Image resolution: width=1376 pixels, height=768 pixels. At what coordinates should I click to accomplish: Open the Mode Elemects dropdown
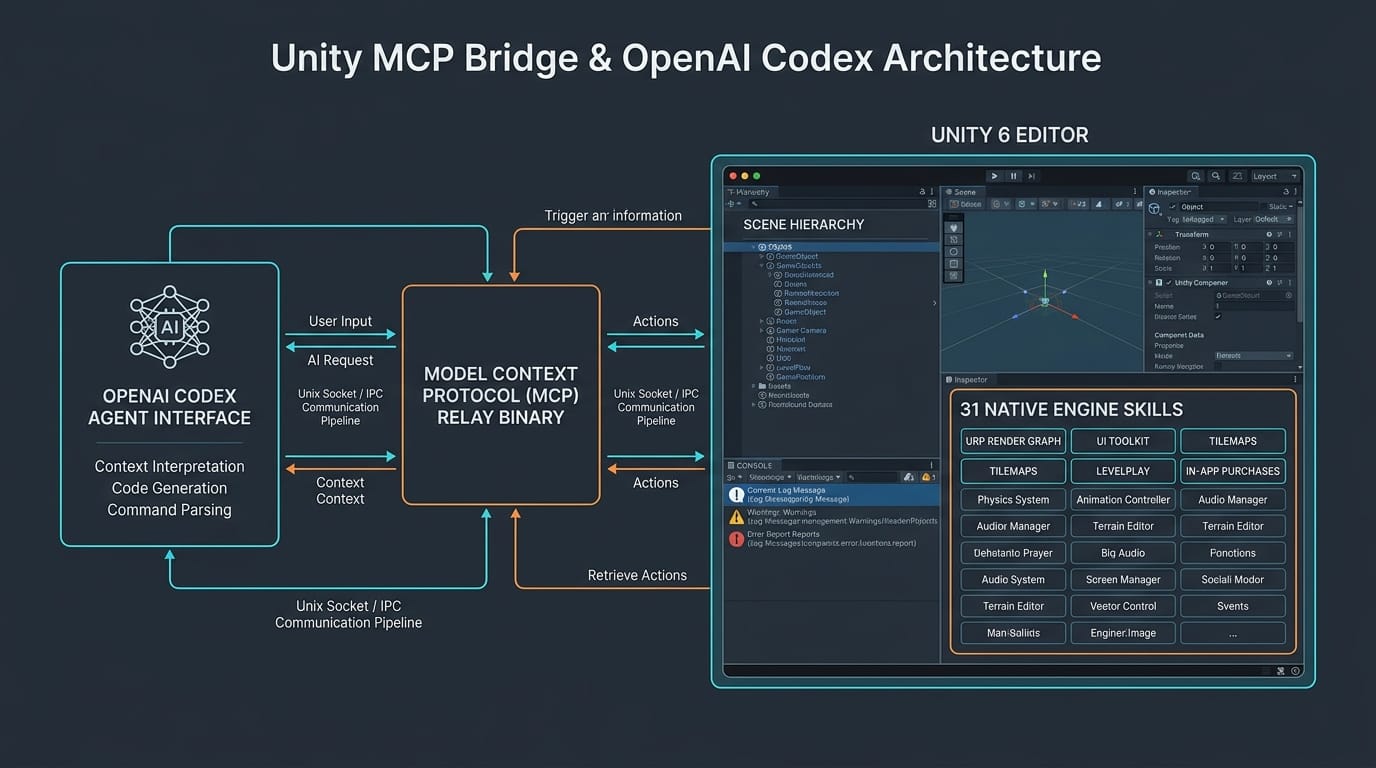(x=1254, y=355)
